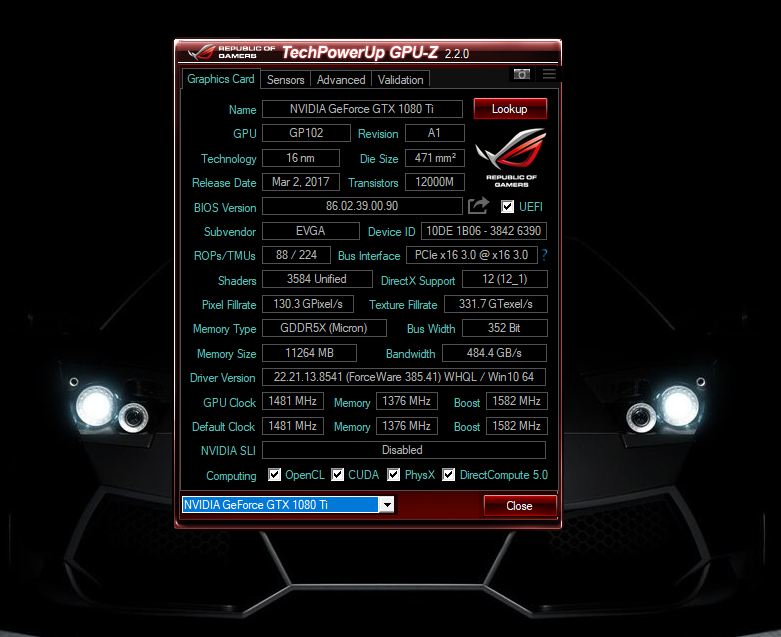This screenshot has height=637, width=781.
Task: Click the Default Clock row Boost value 1582 MHz
Action: coord(517,426)
